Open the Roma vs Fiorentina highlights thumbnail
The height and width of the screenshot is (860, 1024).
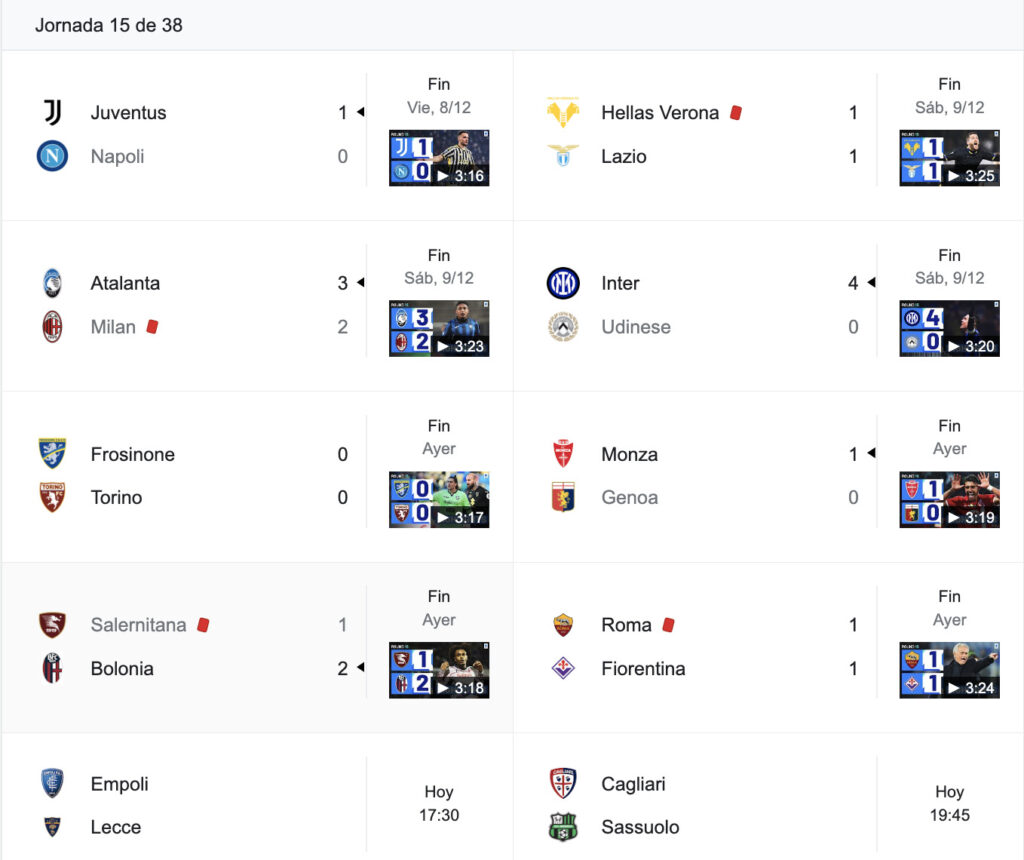click(x=949, y=670)
